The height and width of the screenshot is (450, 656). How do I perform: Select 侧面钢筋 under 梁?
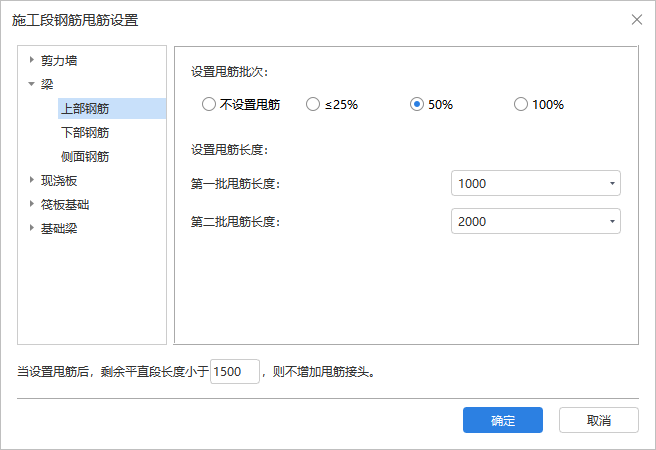[x=85, y=156]
